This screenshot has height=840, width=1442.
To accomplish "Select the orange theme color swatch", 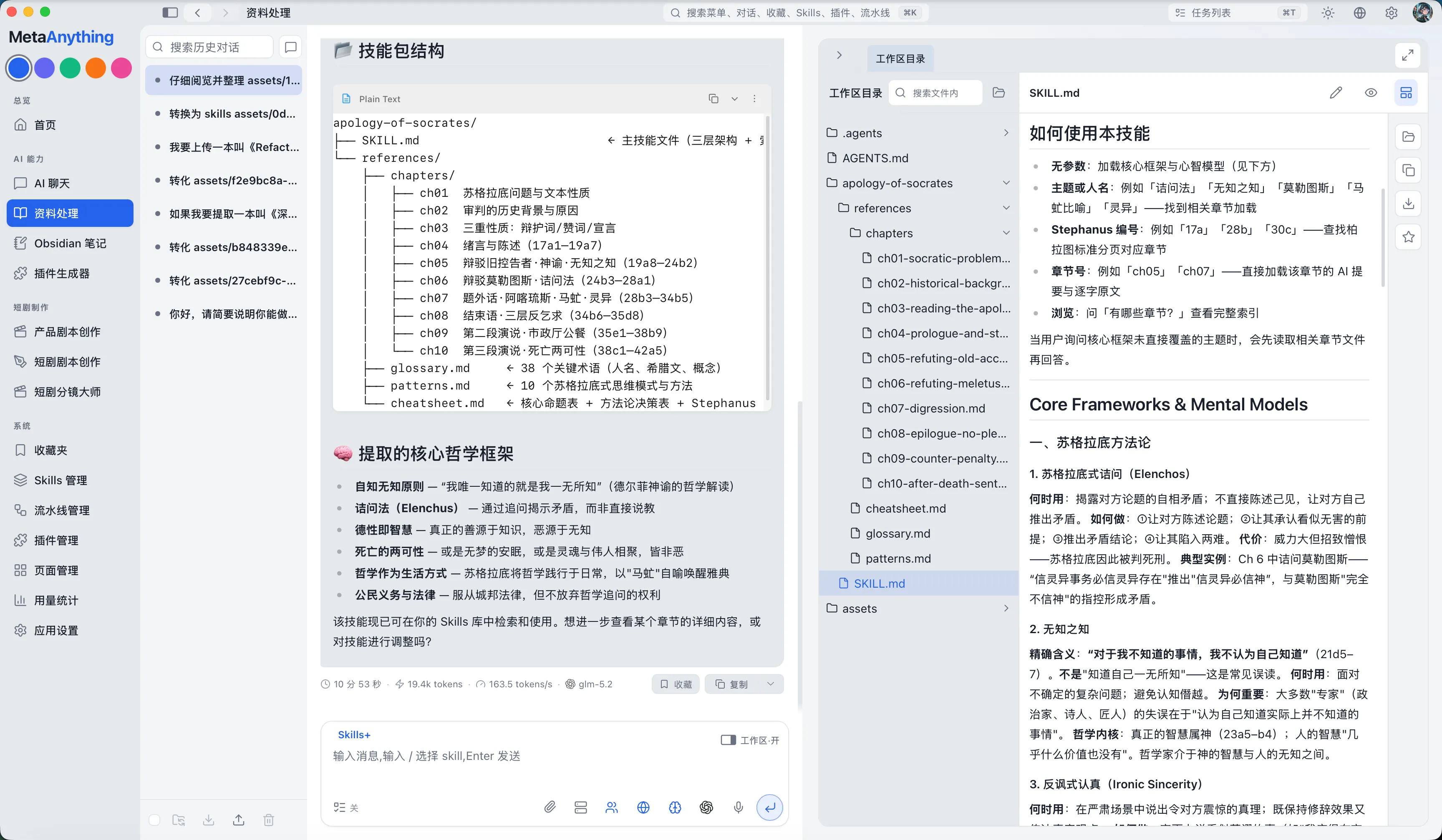I will [x=96, y=68].
